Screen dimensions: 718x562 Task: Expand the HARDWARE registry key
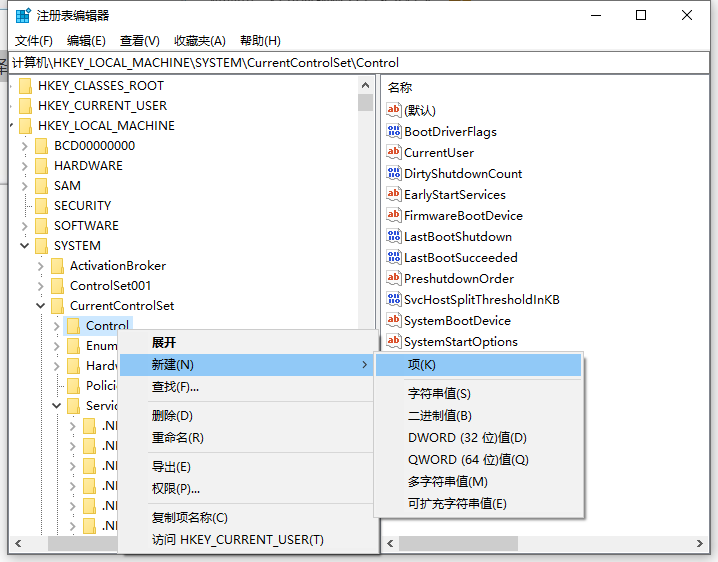tap(24, 166)
